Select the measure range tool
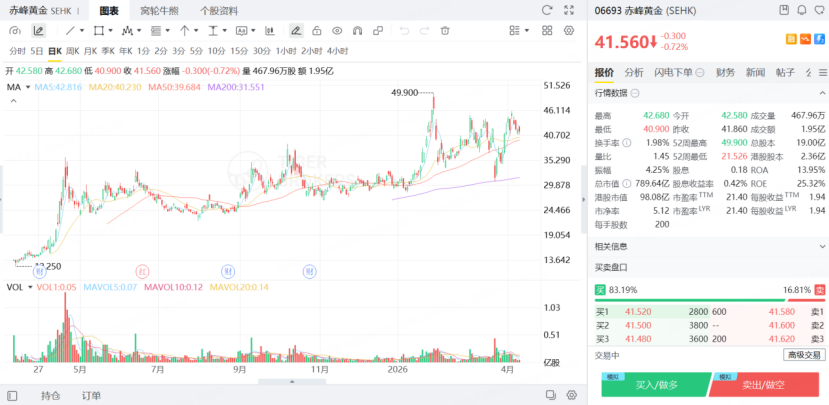 (x=213, y=31)
